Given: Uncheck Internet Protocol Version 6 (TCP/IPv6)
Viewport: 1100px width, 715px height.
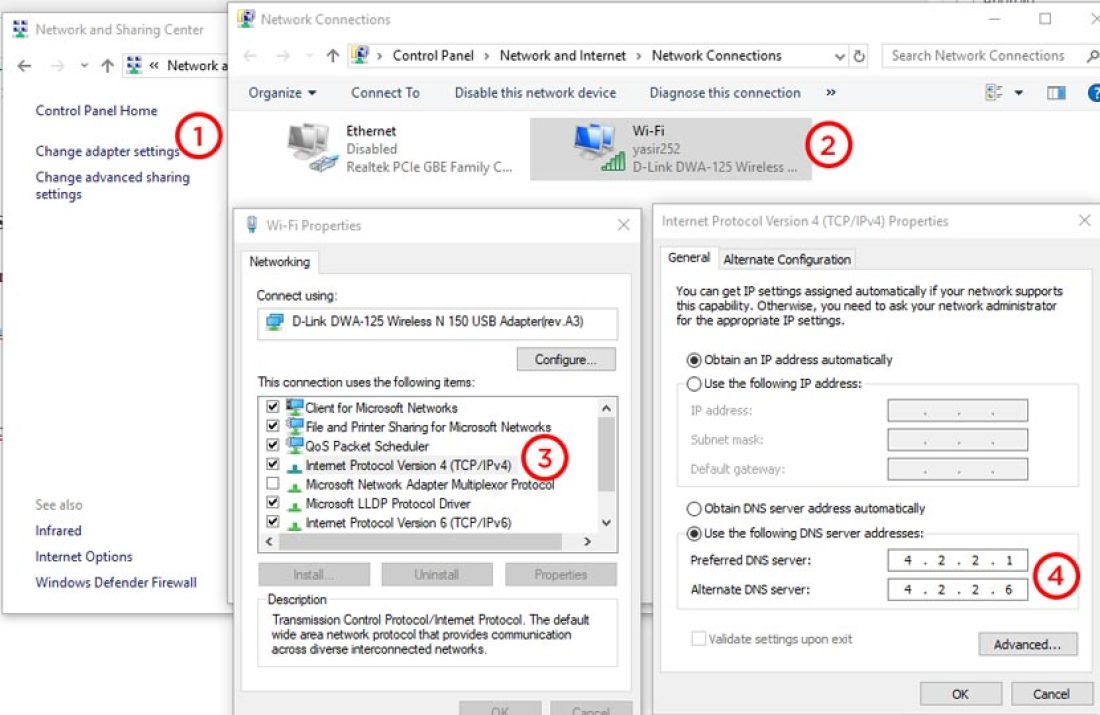Looking at the screenshot, I should (273, 522).
